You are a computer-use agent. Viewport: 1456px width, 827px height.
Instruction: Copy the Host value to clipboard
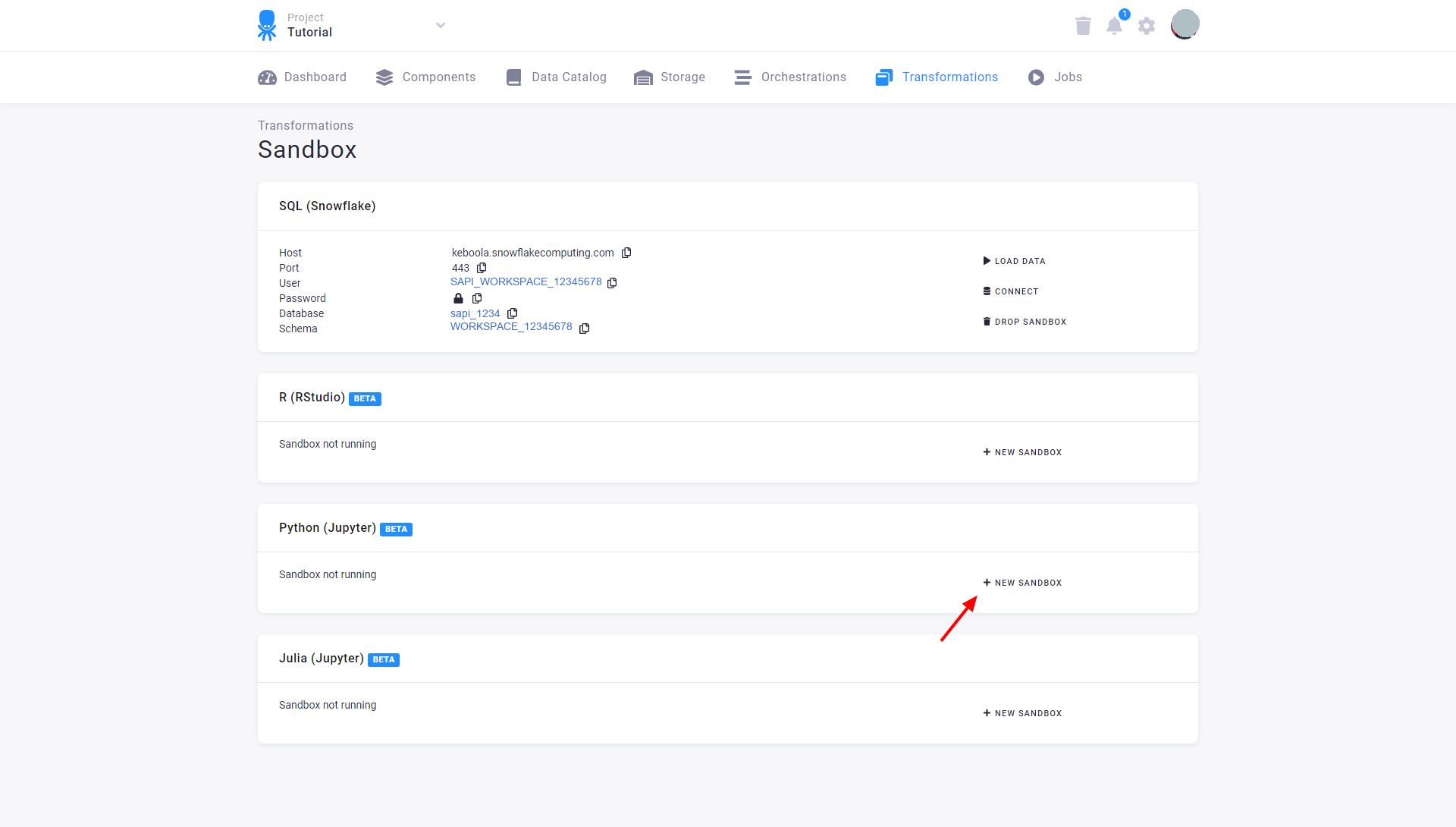point(626,253)
